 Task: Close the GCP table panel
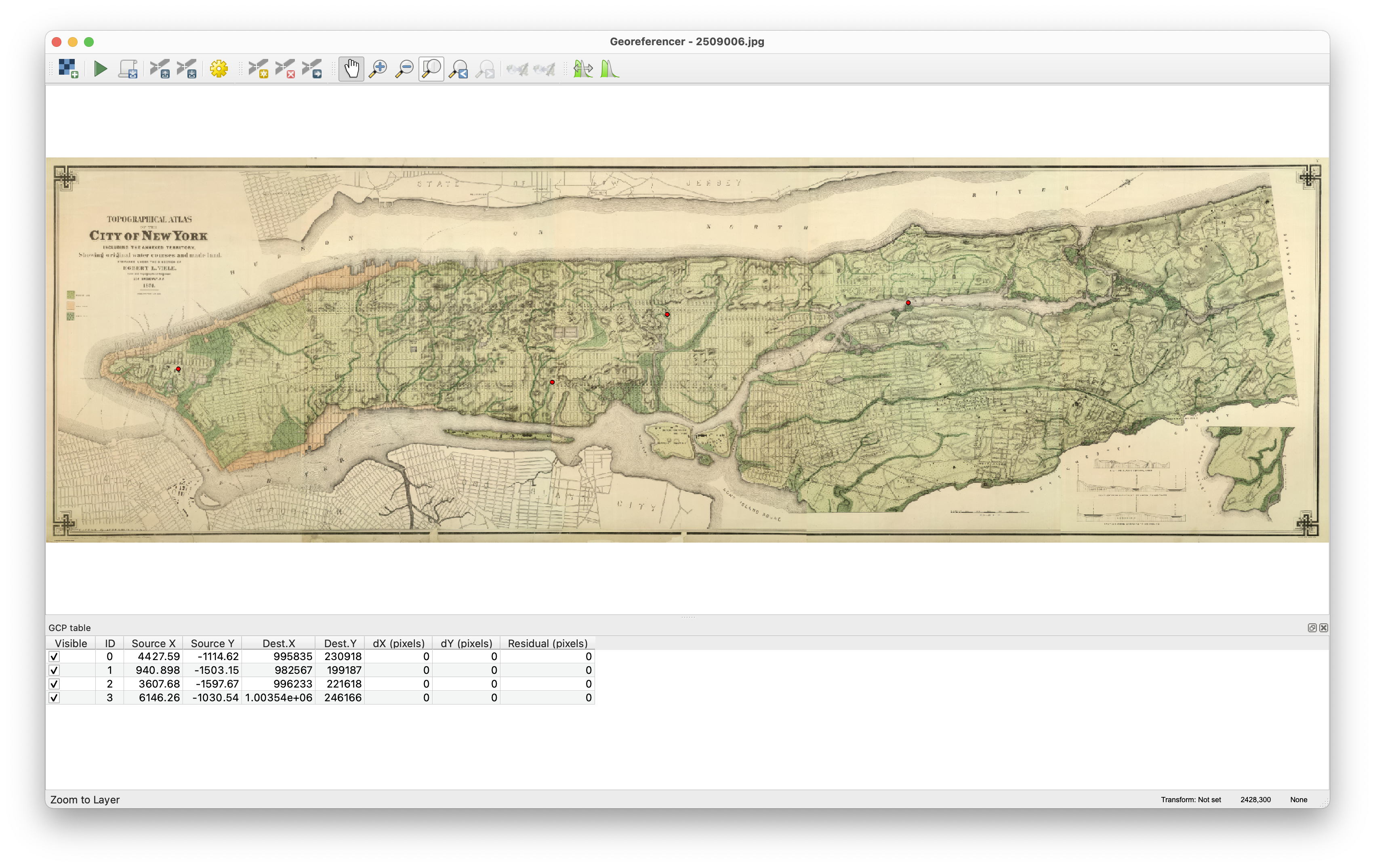tap(1324, 628)
